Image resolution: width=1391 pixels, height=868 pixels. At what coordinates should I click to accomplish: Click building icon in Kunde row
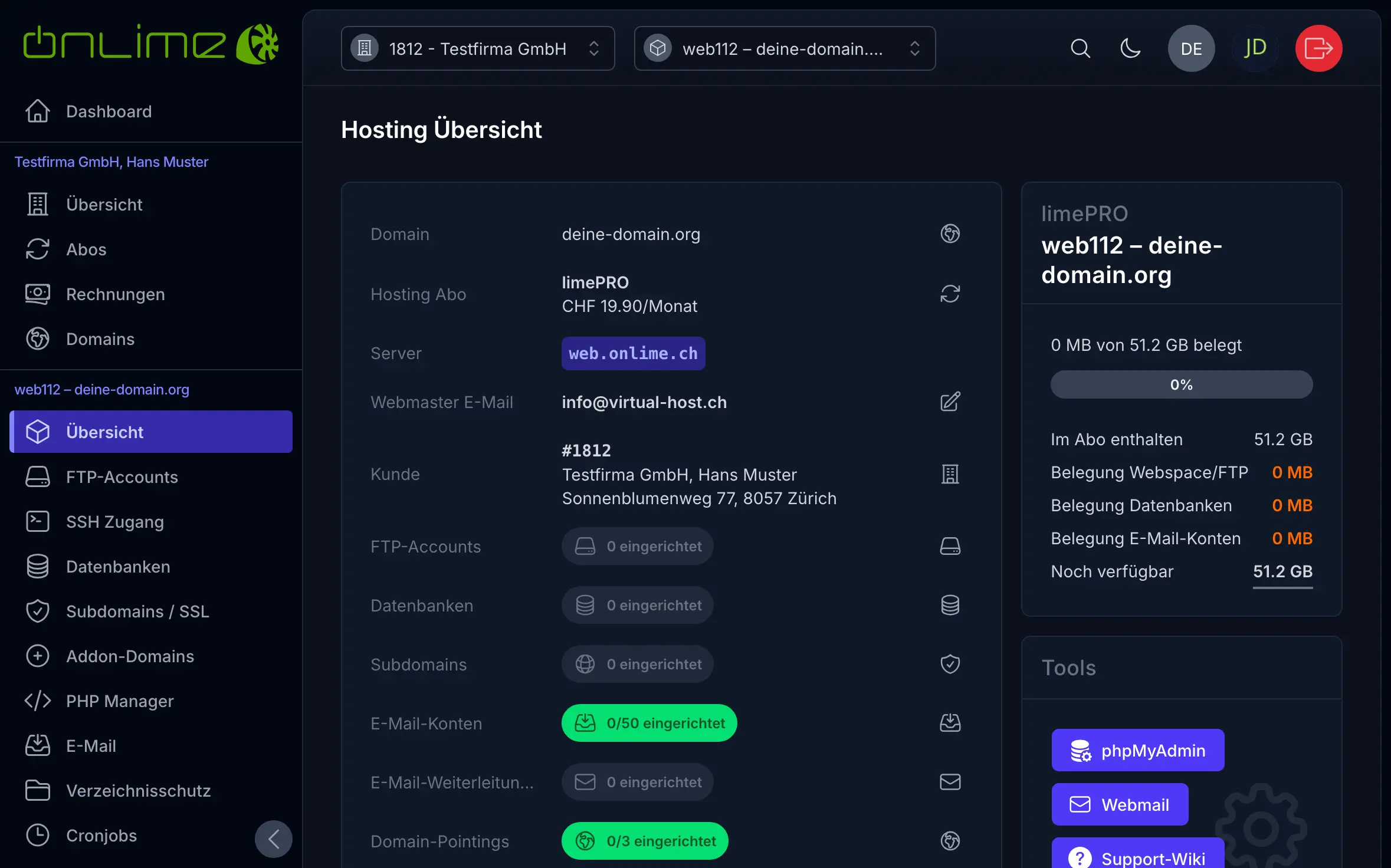click(x=950, y=474)
